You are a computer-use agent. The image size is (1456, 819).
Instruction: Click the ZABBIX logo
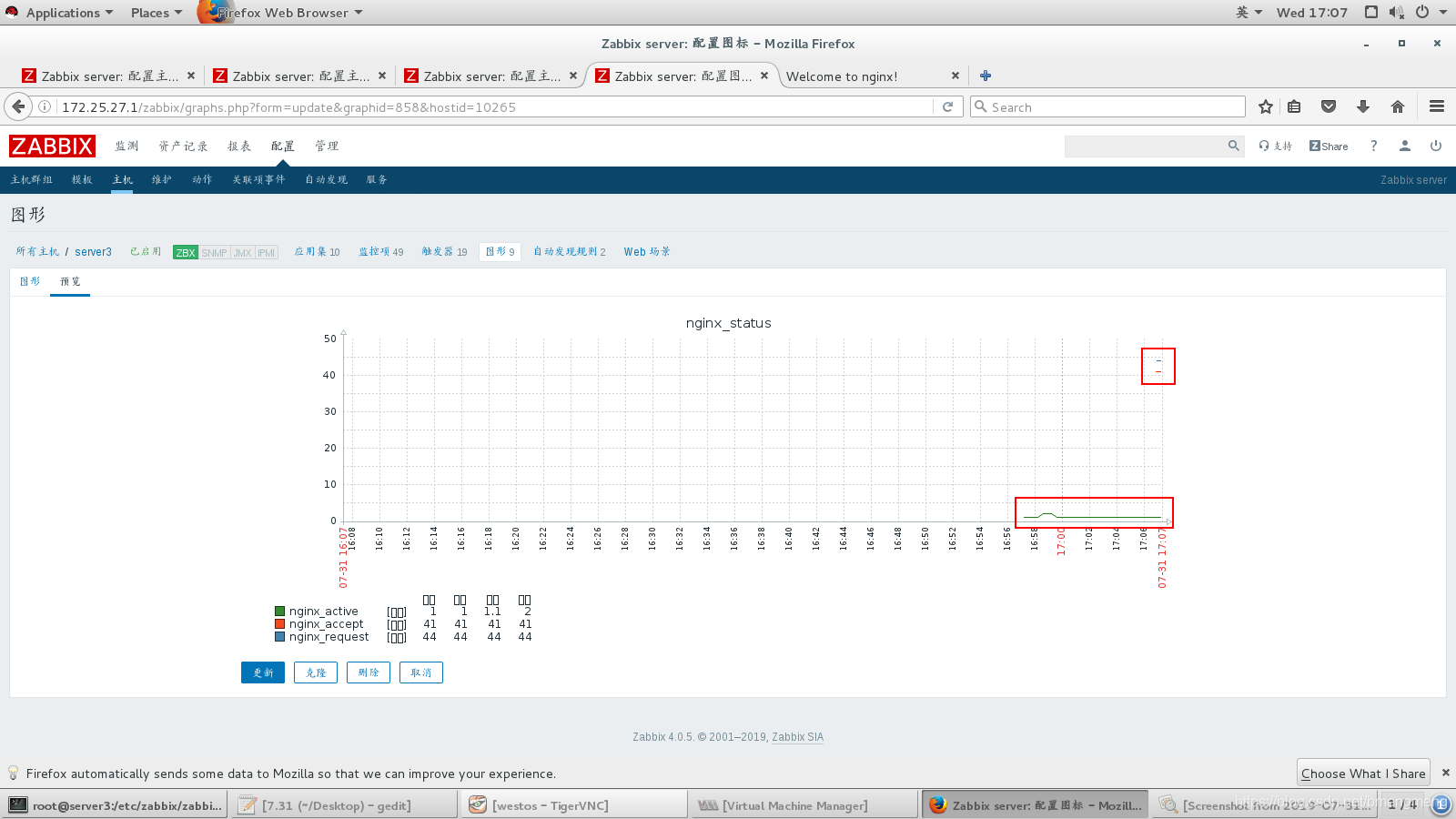[52, 146]
